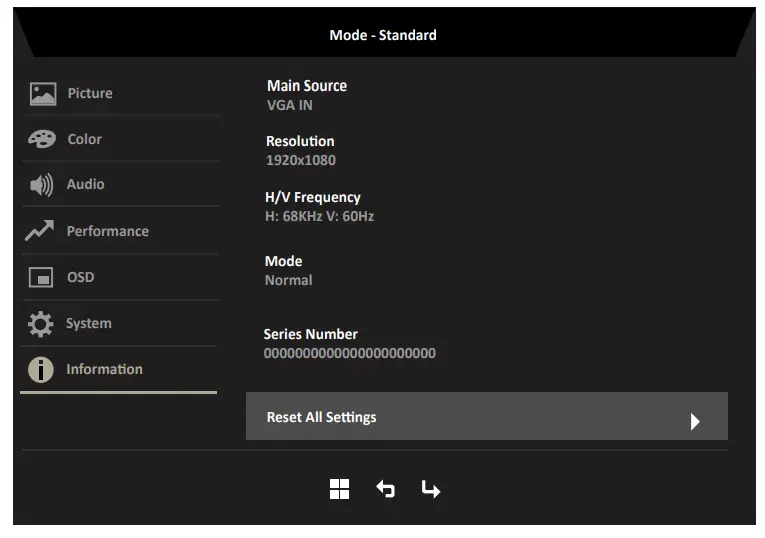Image resolution: width=765 pixels, height=538 pixels.
Task: Click the Color palette icon
Action: (x=42, y=140)
